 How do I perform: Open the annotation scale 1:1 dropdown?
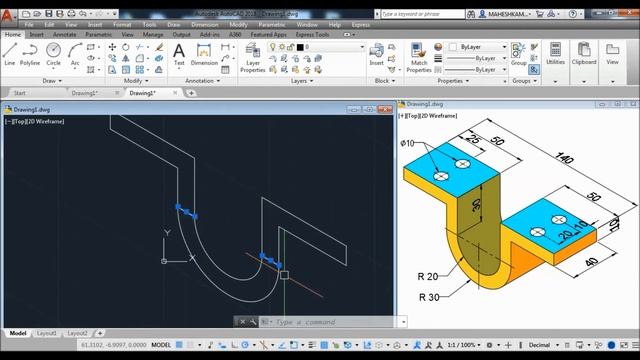464,345
